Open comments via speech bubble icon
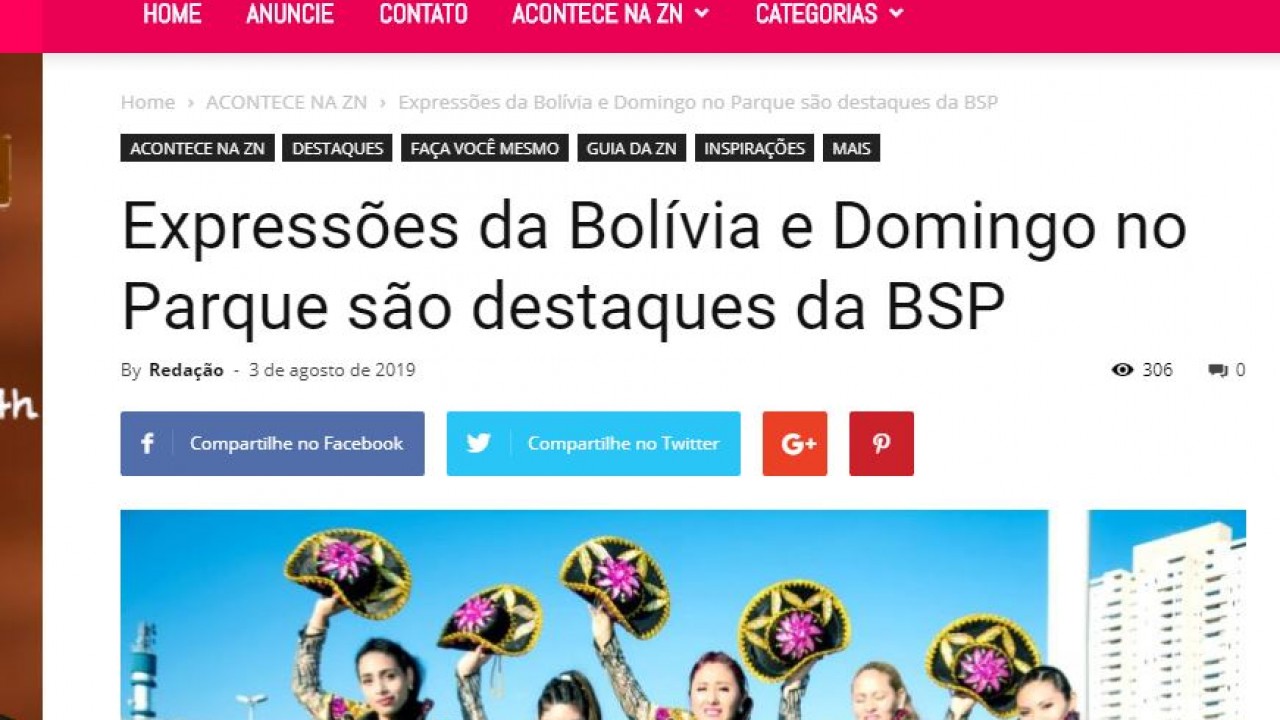The height and width of the screenshot is (720, 1280). tap(1217, 370)
